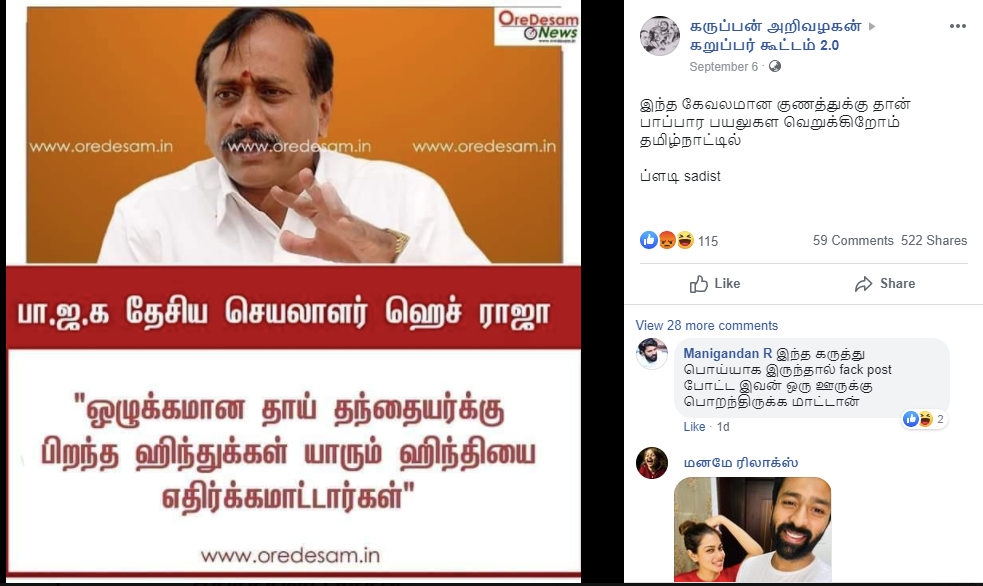Image resolution: width=983 pixels, height=586 pixels.
Task: Open the photo in மனமே ரிலாக்ஸ் comment
Action: point(753,530)
